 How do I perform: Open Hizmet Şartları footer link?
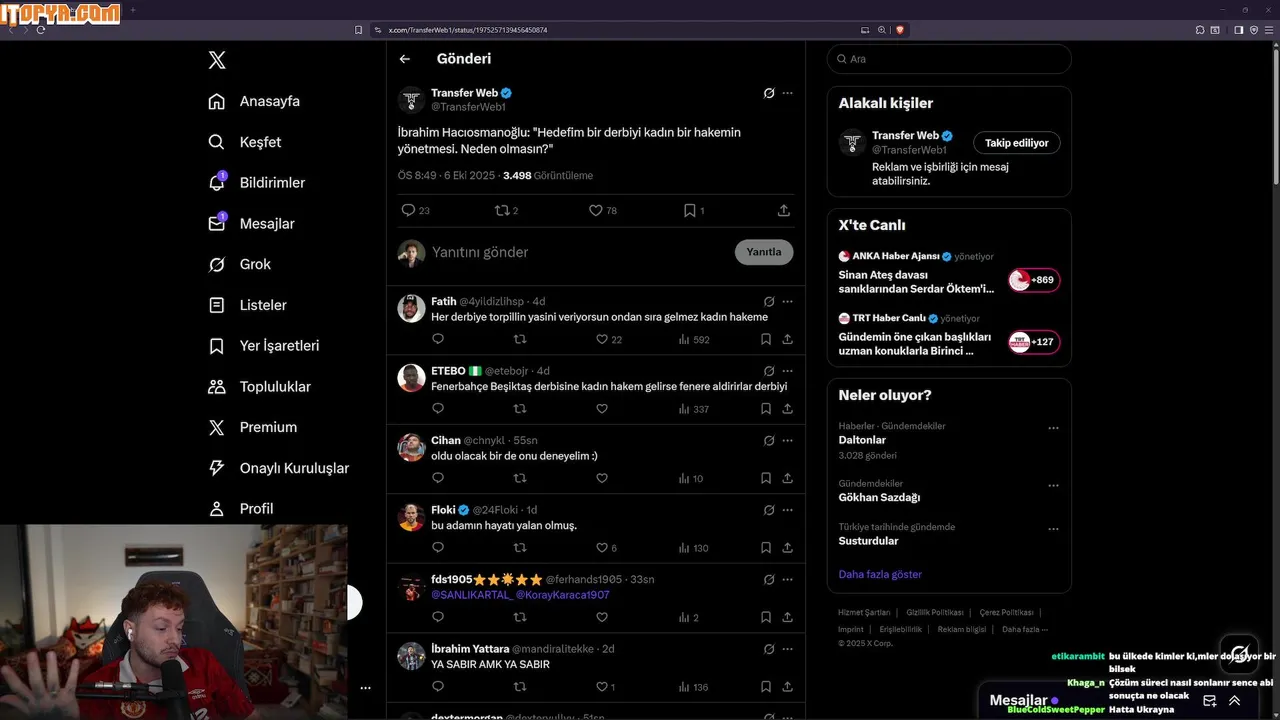click(x=864, y=612)
